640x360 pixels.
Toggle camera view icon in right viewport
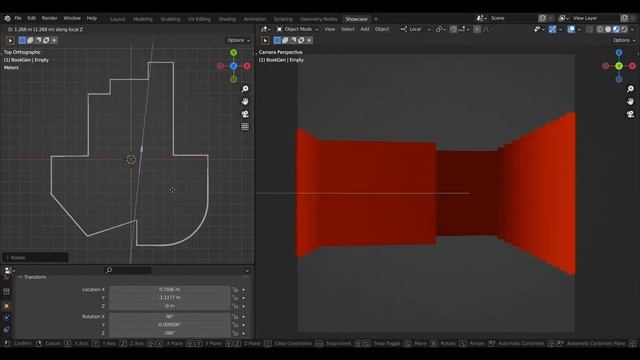click(x=631, y=114)
